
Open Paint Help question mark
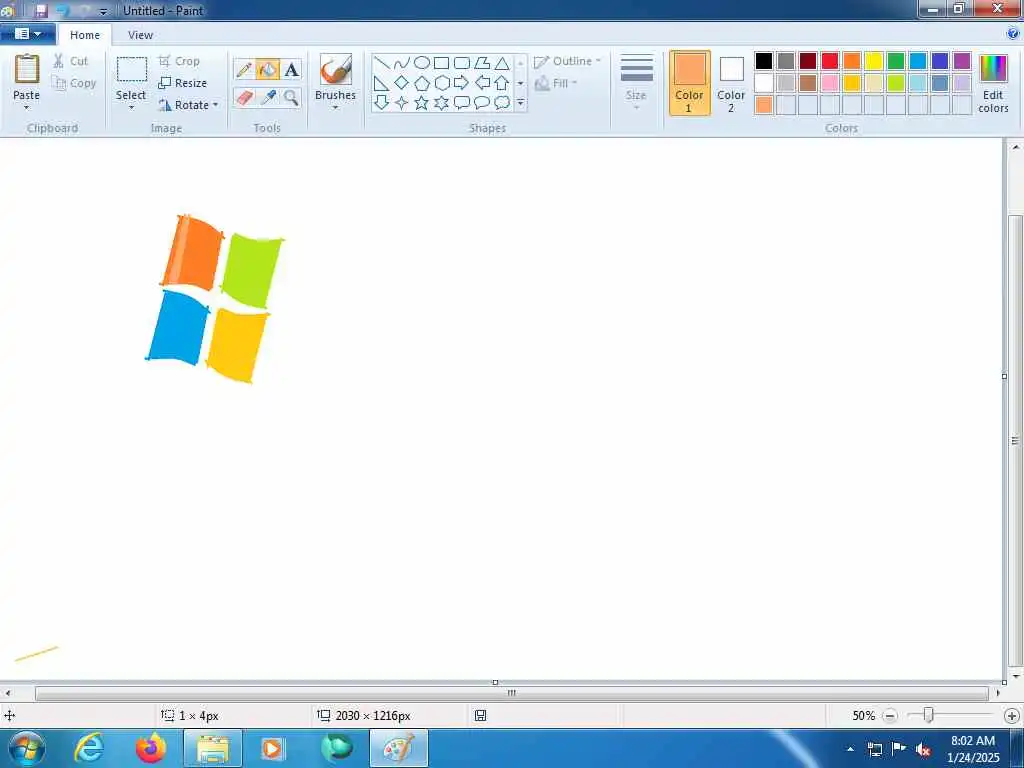point(1013,33)
